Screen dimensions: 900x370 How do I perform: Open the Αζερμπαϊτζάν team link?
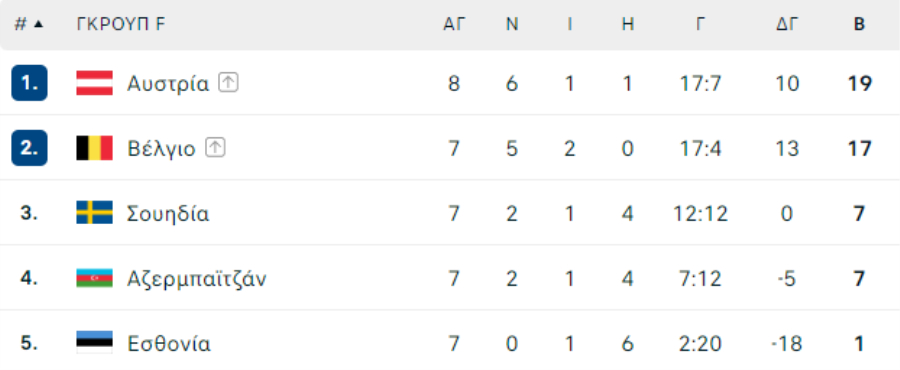(197, 279)
